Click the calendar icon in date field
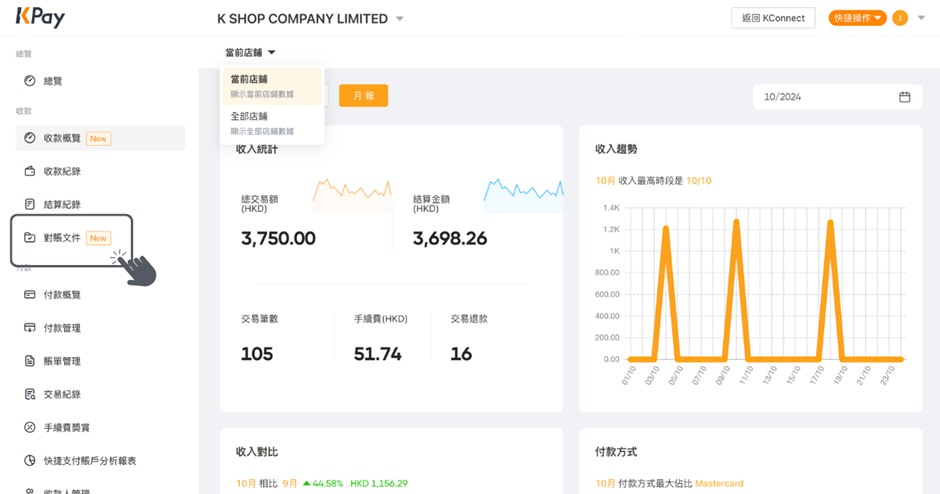Image resolution: width=940 pixels, height=494 pixels. click(x=905, y=97)
